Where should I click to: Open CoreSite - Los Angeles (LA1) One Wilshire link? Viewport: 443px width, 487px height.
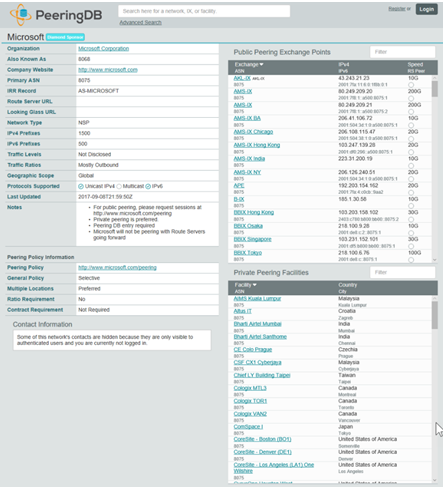pyautogui.click(x=274, y=468)
